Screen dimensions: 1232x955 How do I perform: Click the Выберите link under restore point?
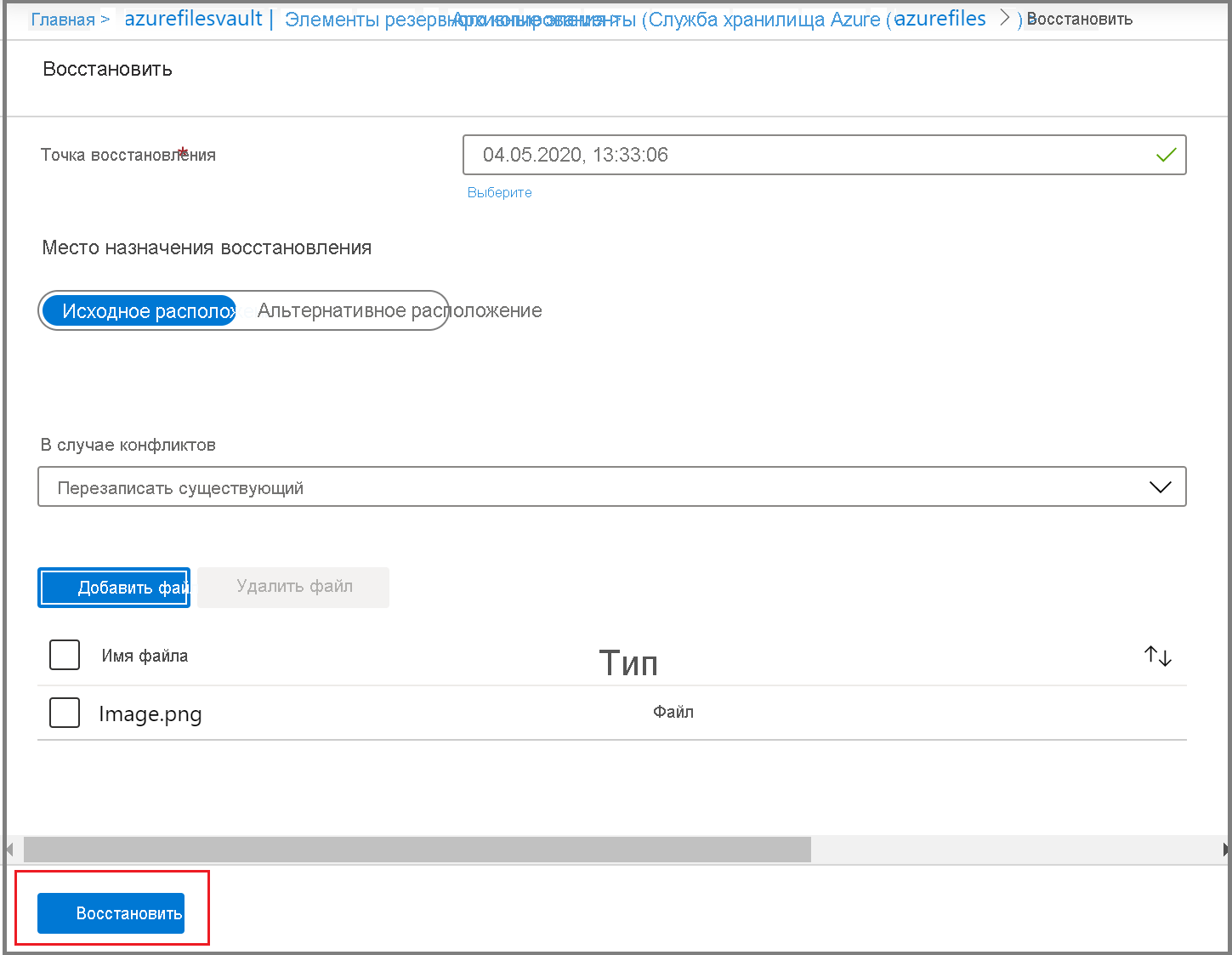tap(499, 193)
